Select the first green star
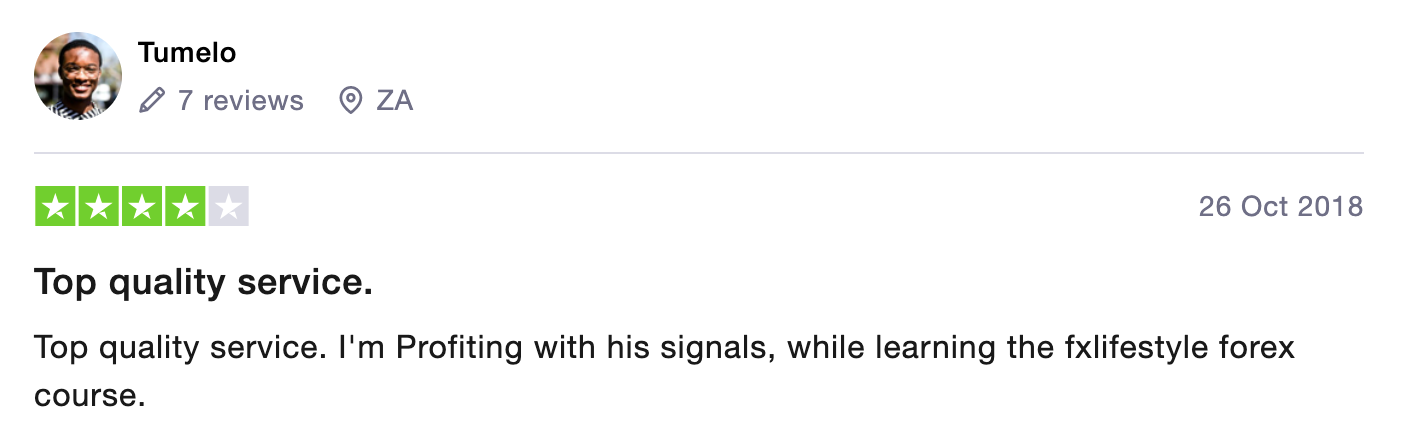Screen dimensions: 1401x437 tap(56, 206)
